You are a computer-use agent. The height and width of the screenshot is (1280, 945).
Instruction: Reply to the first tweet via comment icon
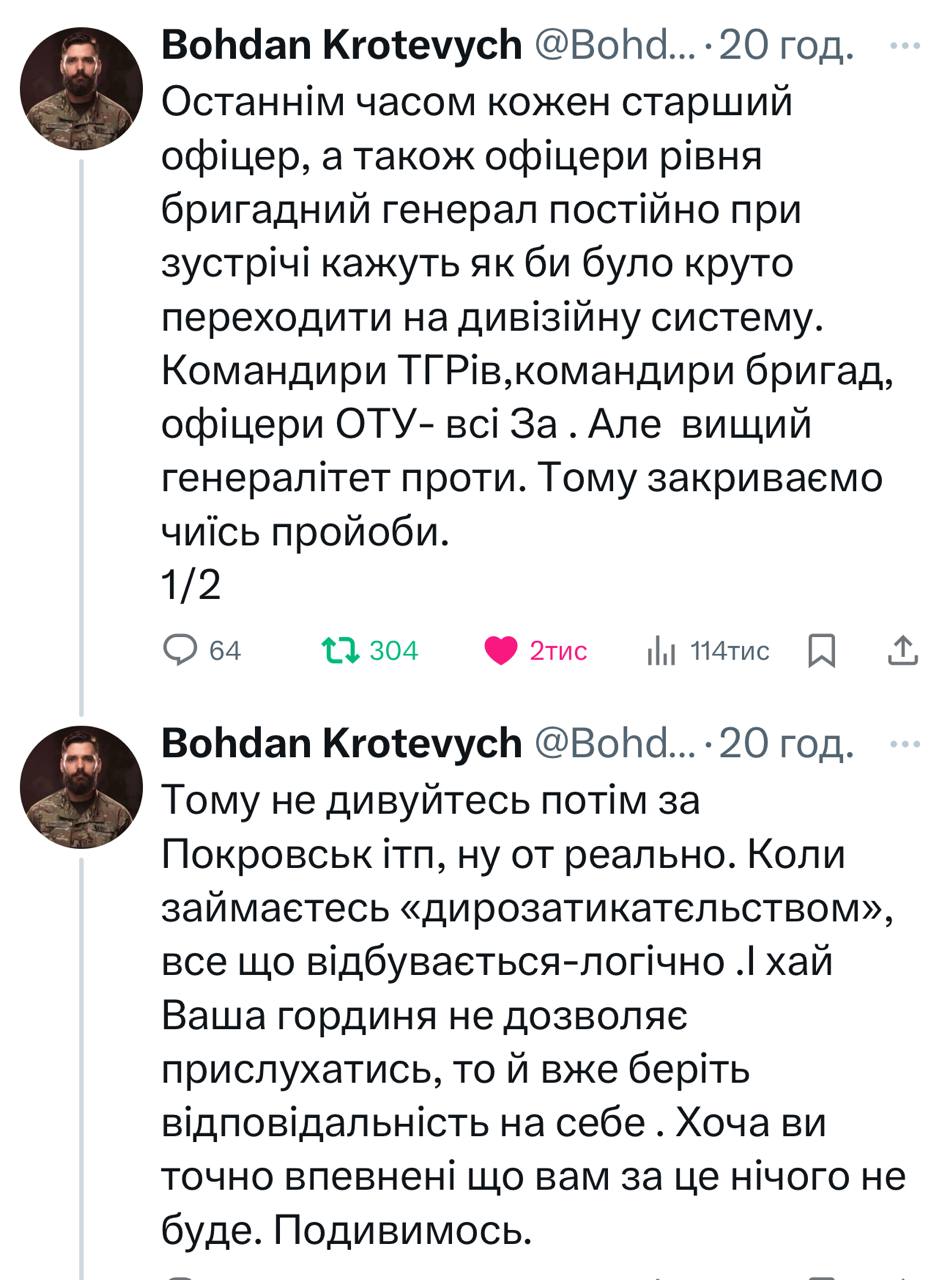180,651
